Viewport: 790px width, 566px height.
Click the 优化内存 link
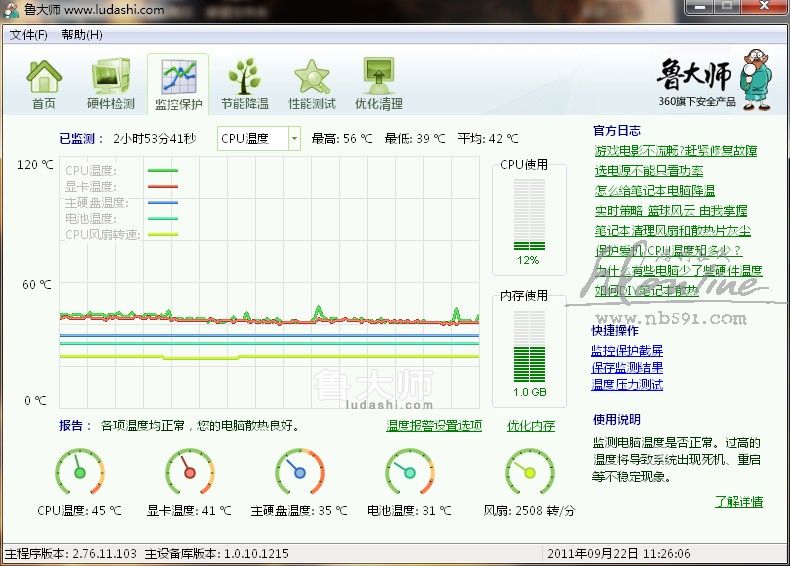tap(530, 426)
